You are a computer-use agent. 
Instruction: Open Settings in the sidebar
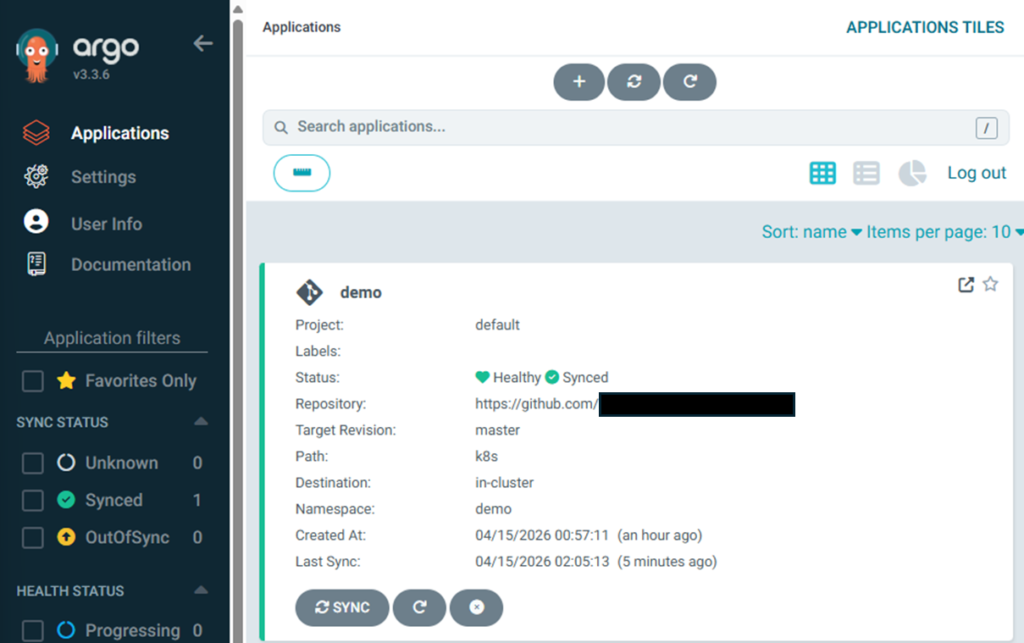(103, 177)
